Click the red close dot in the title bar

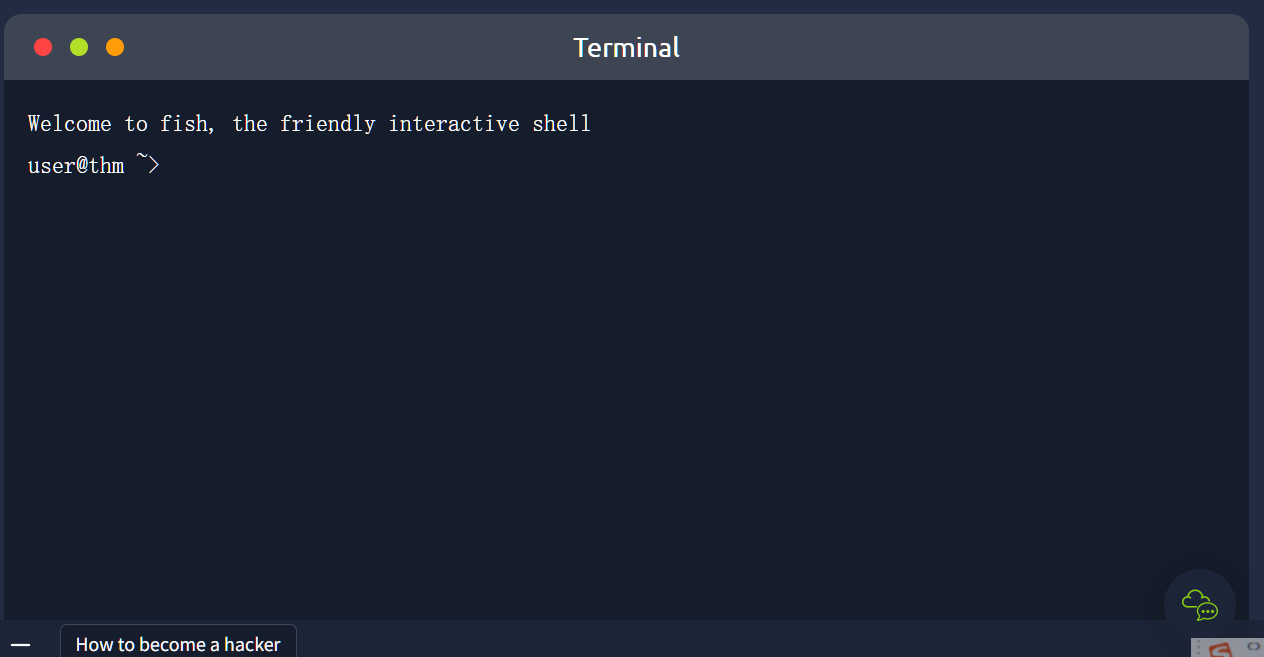pyautogui.click(x=43, y=47)
